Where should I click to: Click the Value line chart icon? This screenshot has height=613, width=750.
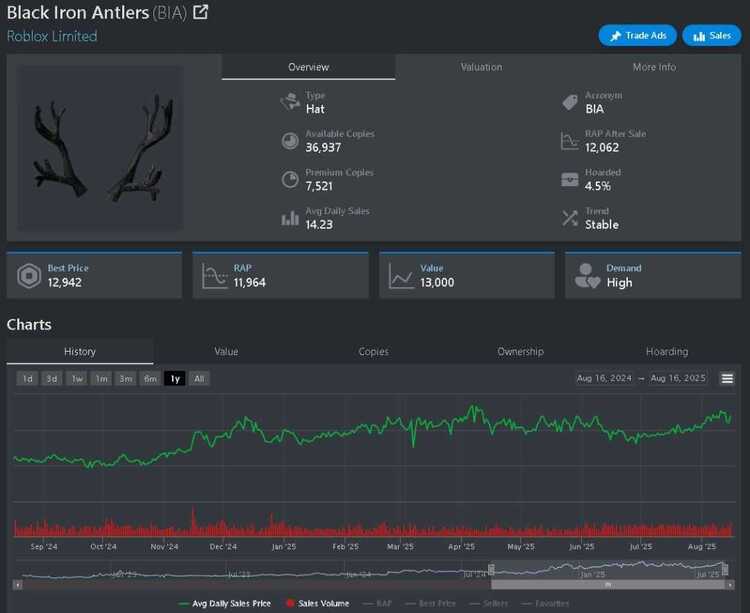coord(401,276)
